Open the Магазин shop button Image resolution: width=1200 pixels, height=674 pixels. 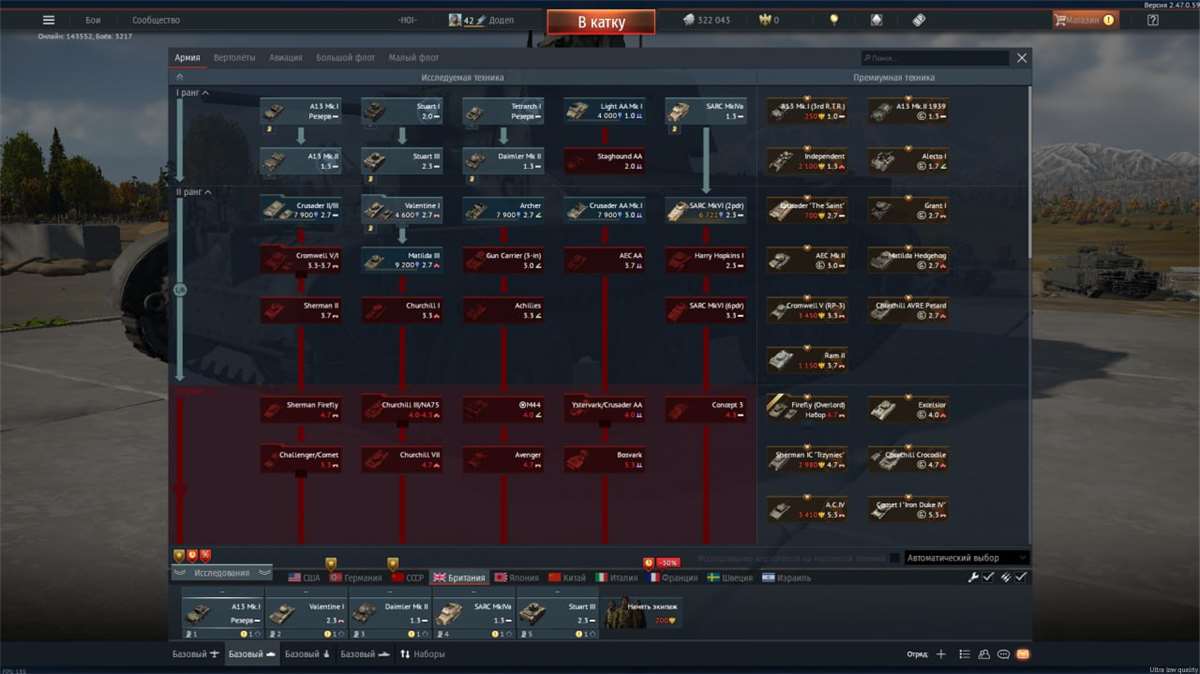click(x=1084, y=20)
